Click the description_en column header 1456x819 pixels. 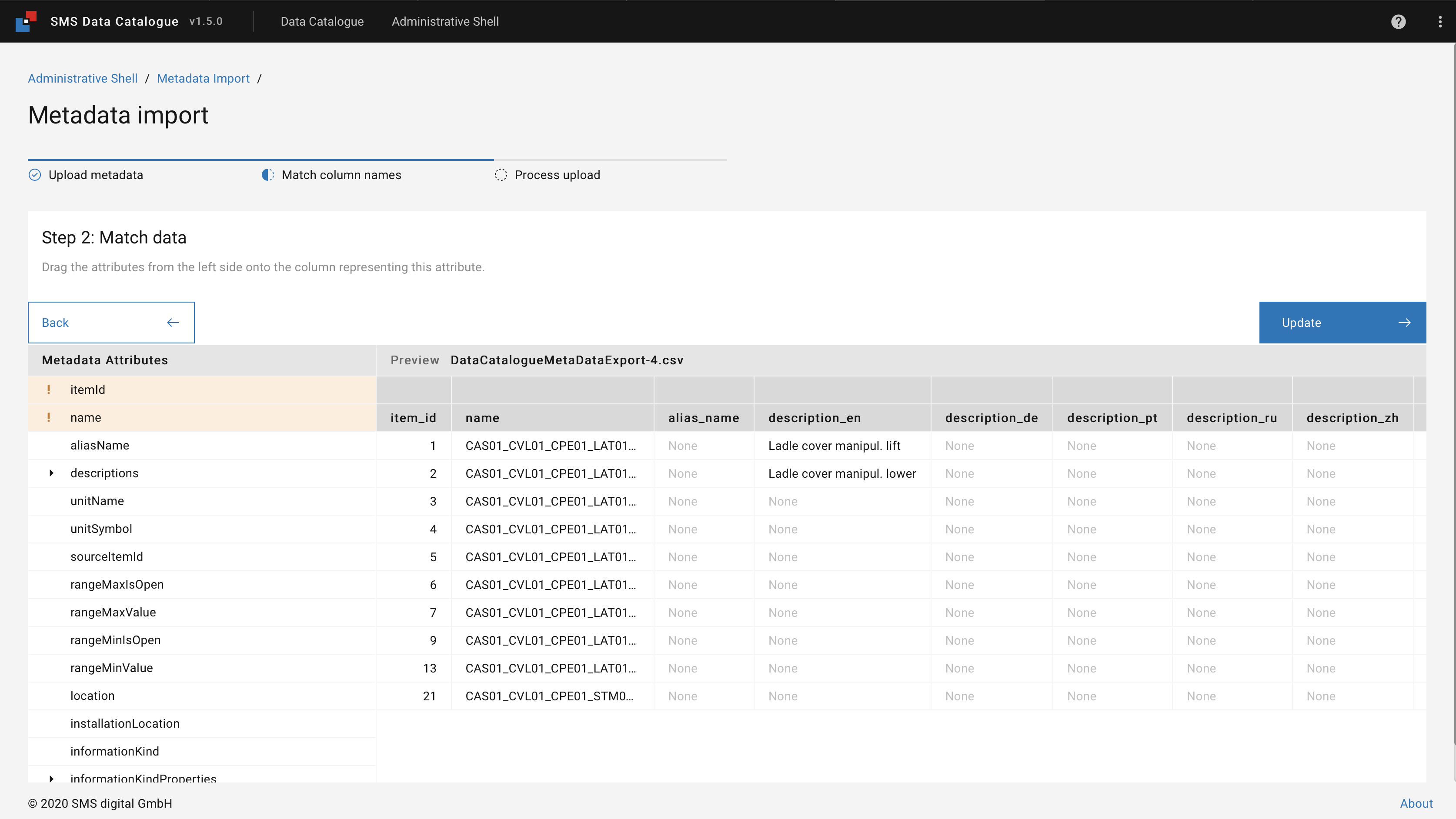point(815,418)
